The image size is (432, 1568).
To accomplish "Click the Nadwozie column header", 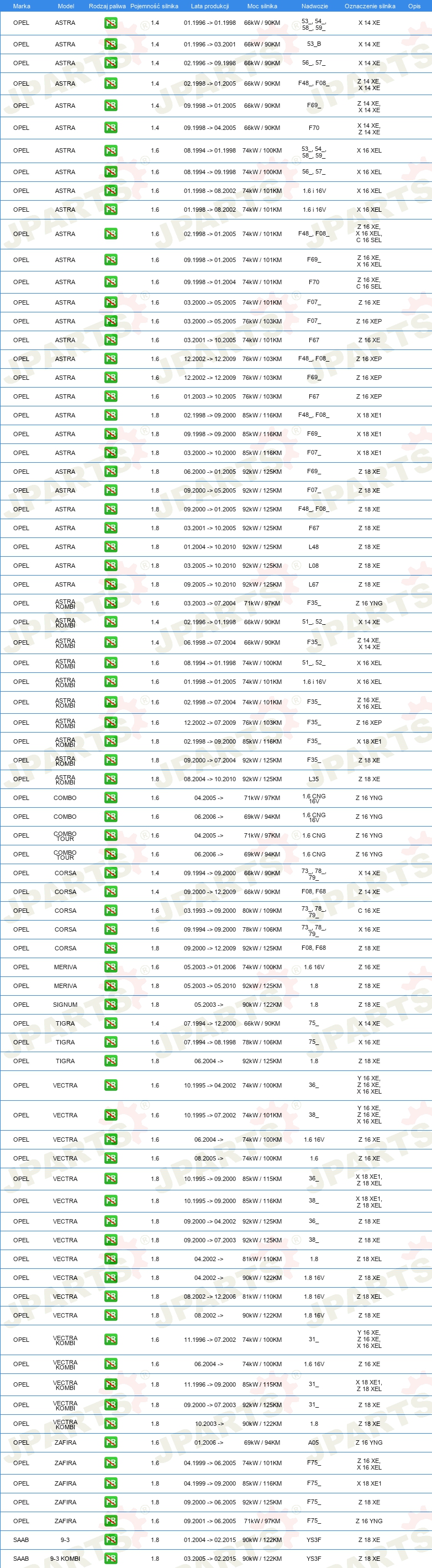I will 314,6.
